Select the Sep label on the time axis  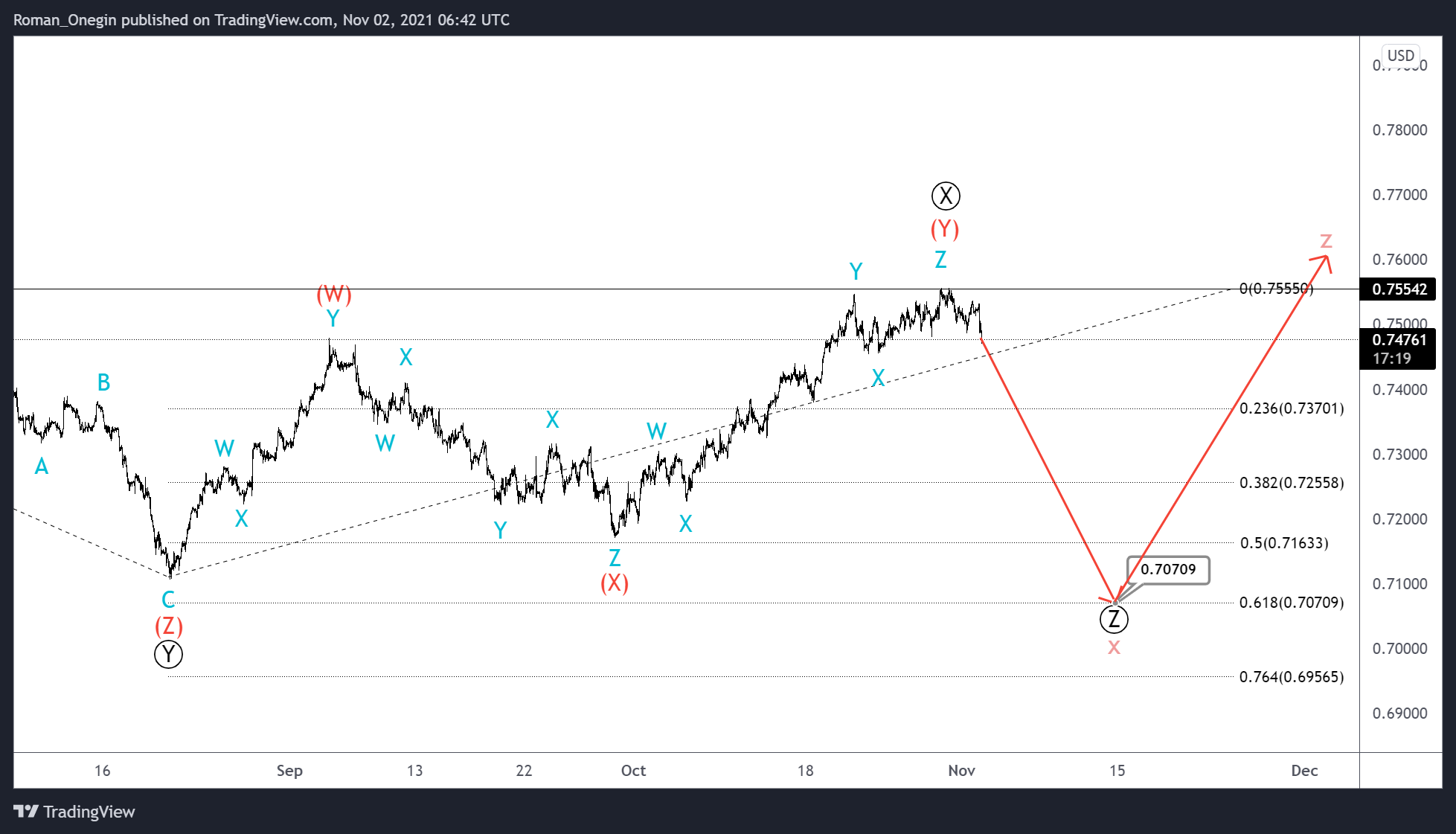pyautogui.click(x=289, y=771)
